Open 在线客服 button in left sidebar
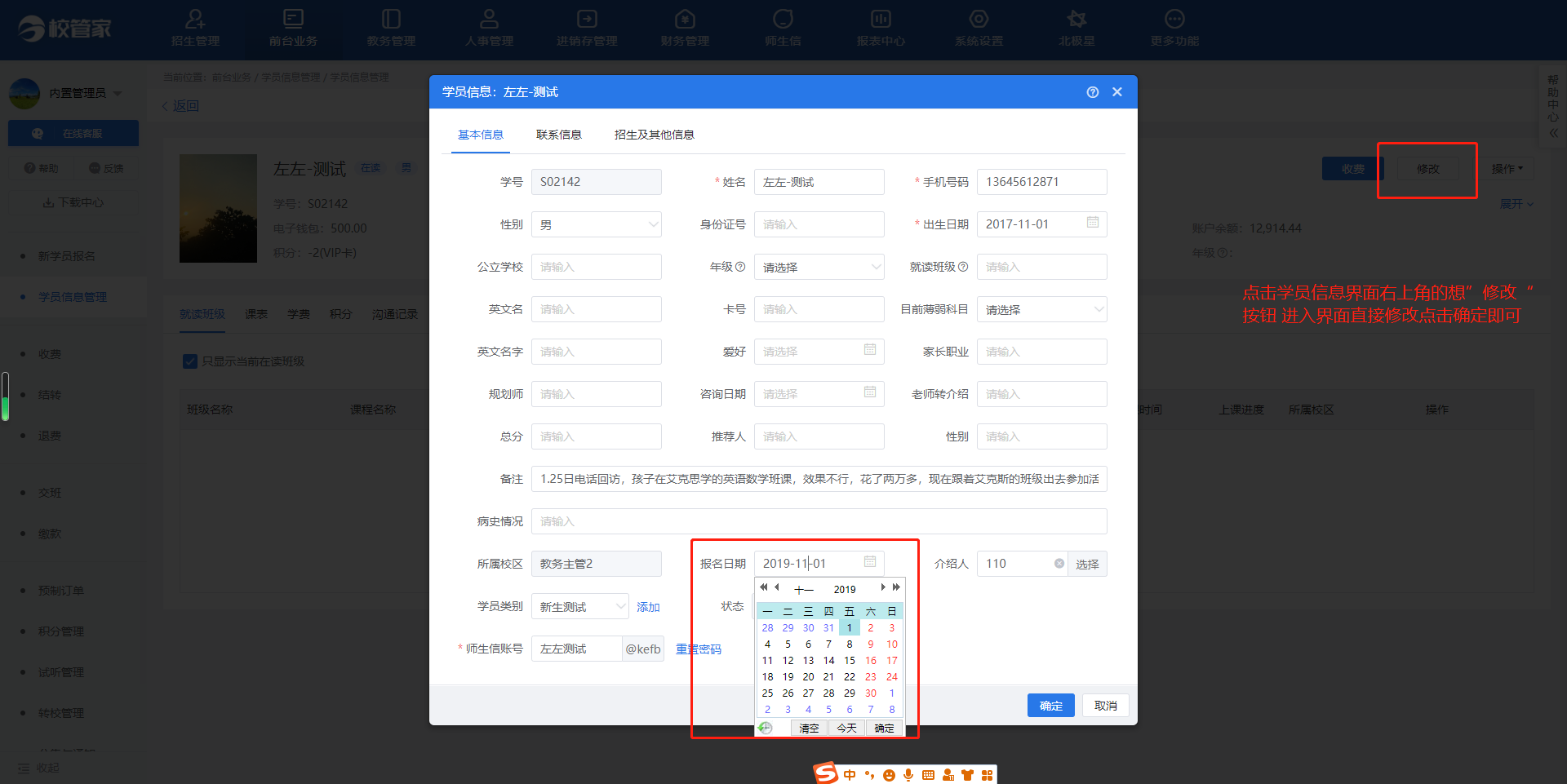The image size is (1567, 784). point(73,134)
